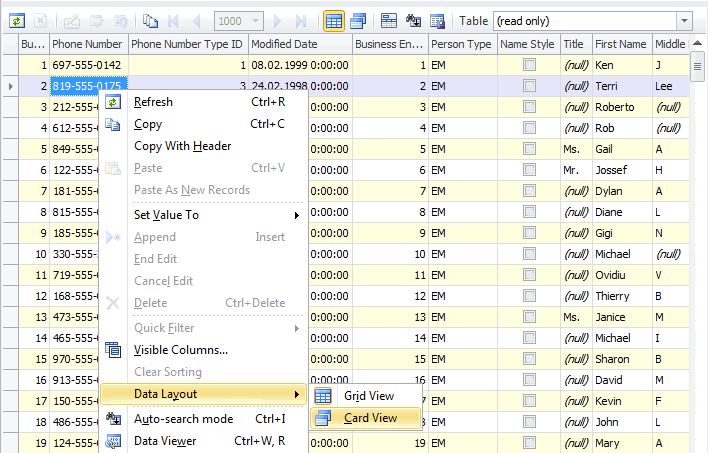Image resolution: width=708 pixels, height=453 pixels.
Task: Click the scrollbar up arrow
Action: click(697, 44)
